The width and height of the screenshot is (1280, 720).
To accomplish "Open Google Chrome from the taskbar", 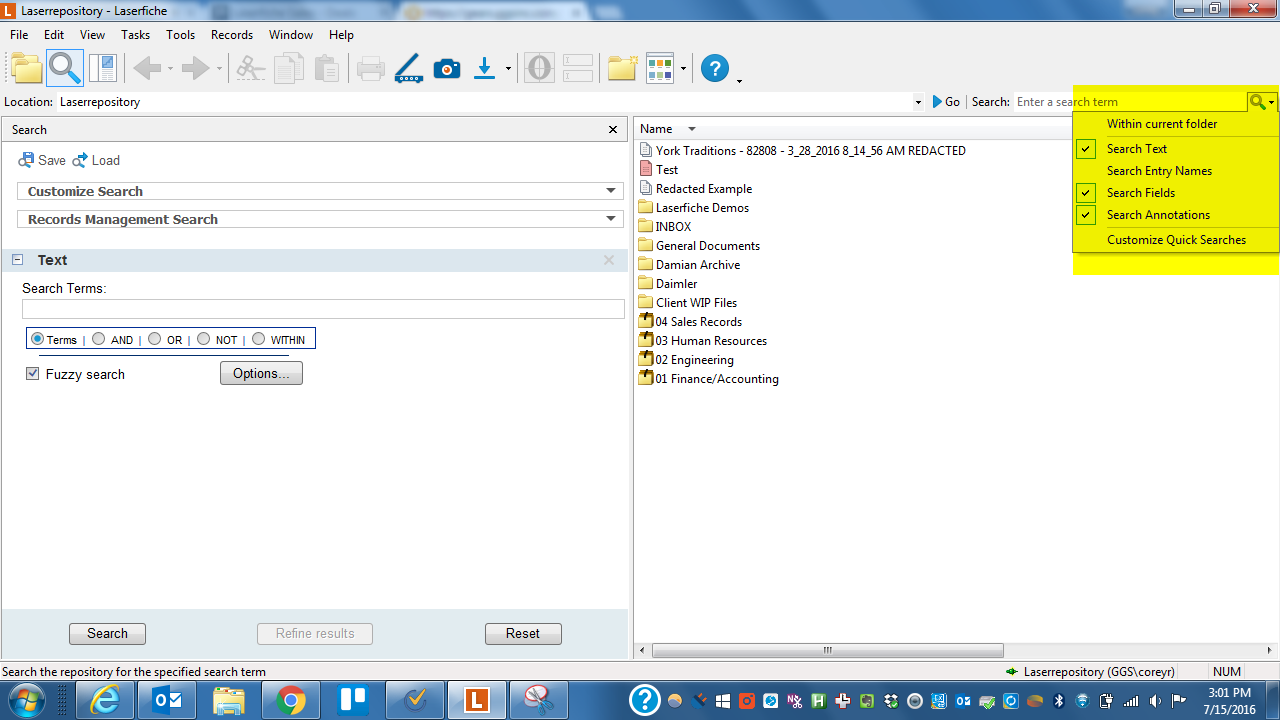I will tap(291, 700).
